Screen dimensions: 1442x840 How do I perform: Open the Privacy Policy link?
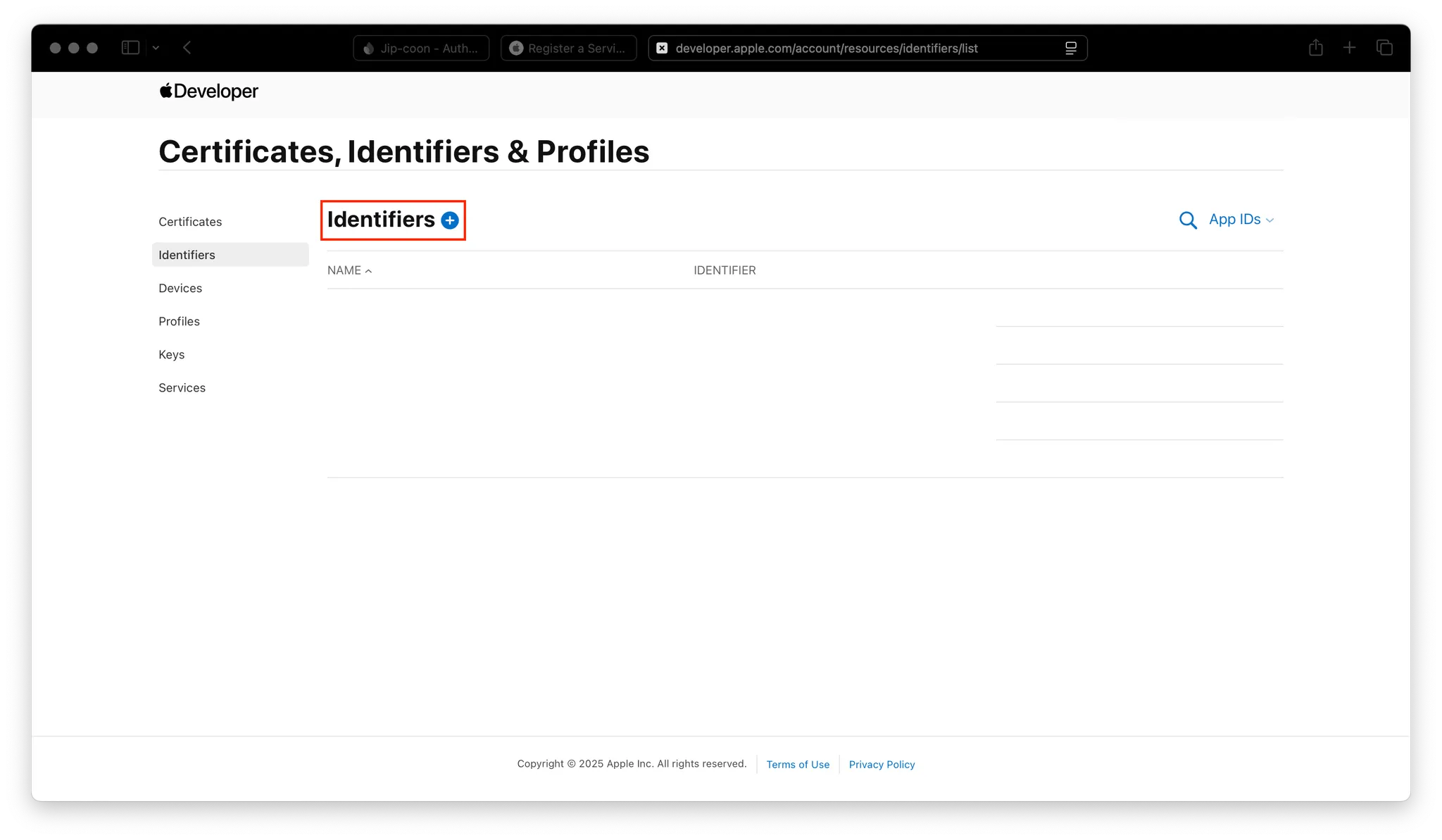882,765
